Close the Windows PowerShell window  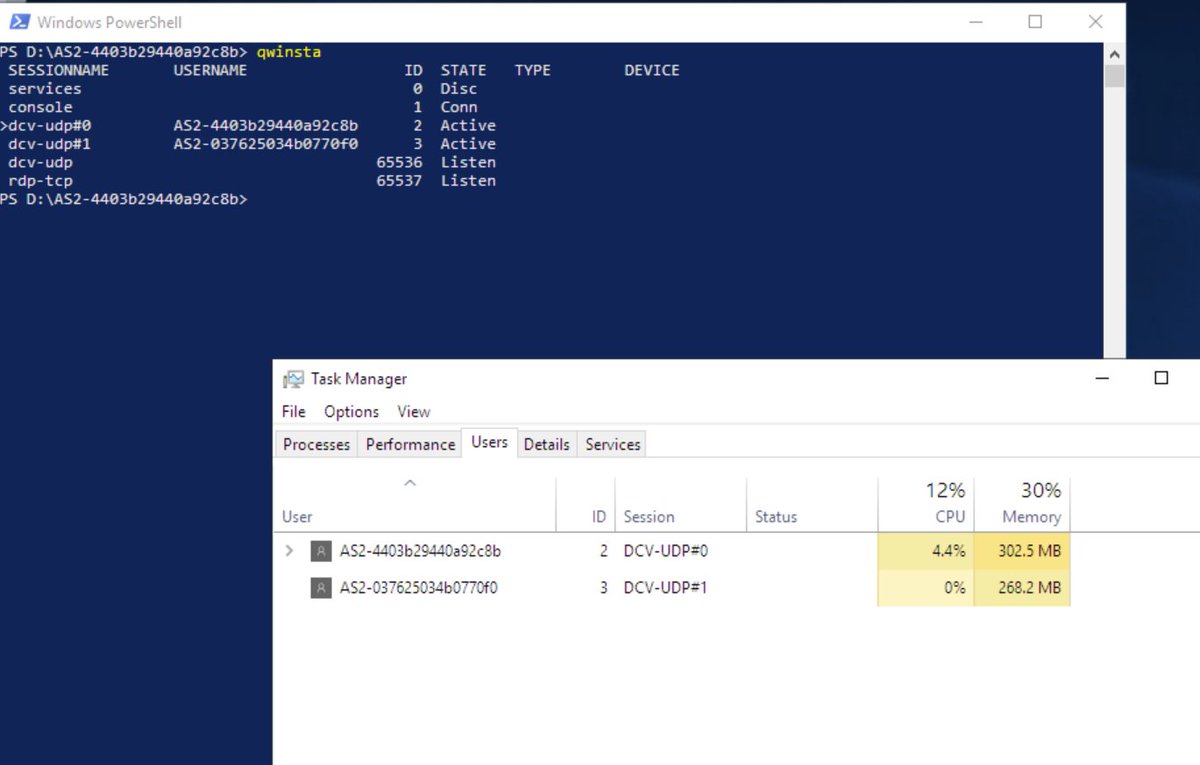click(x=1096, y=21)
